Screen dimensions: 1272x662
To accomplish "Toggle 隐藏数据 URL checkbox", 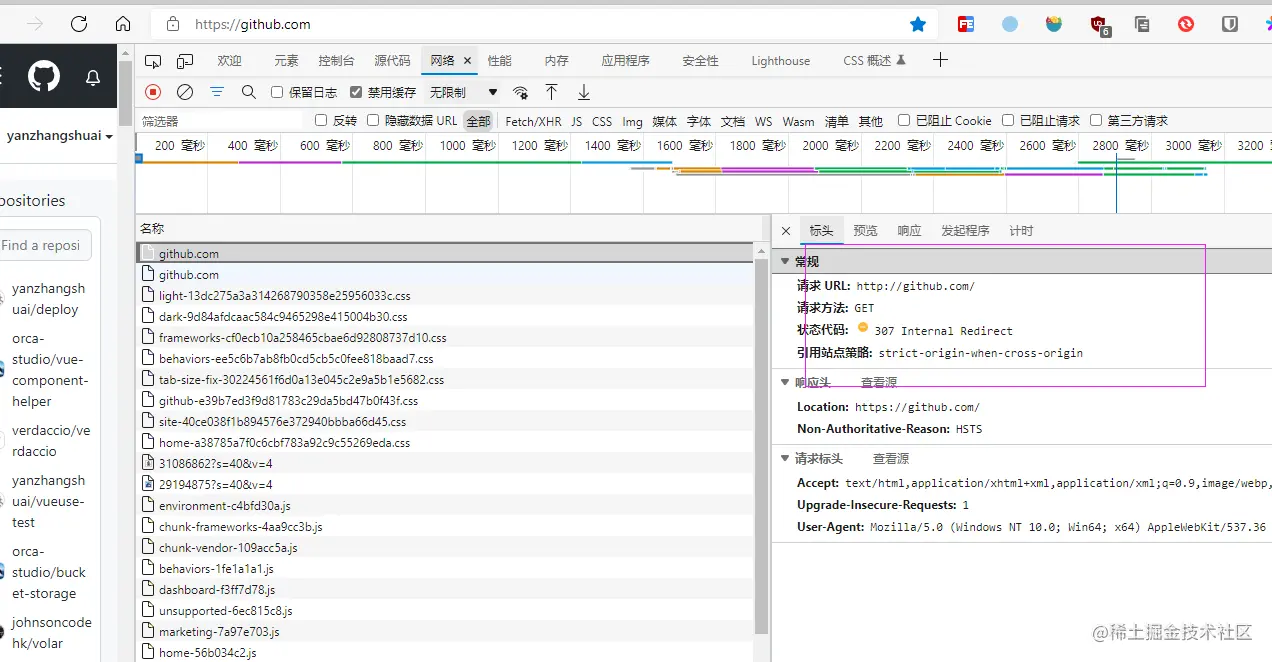I will coord(373,120).
